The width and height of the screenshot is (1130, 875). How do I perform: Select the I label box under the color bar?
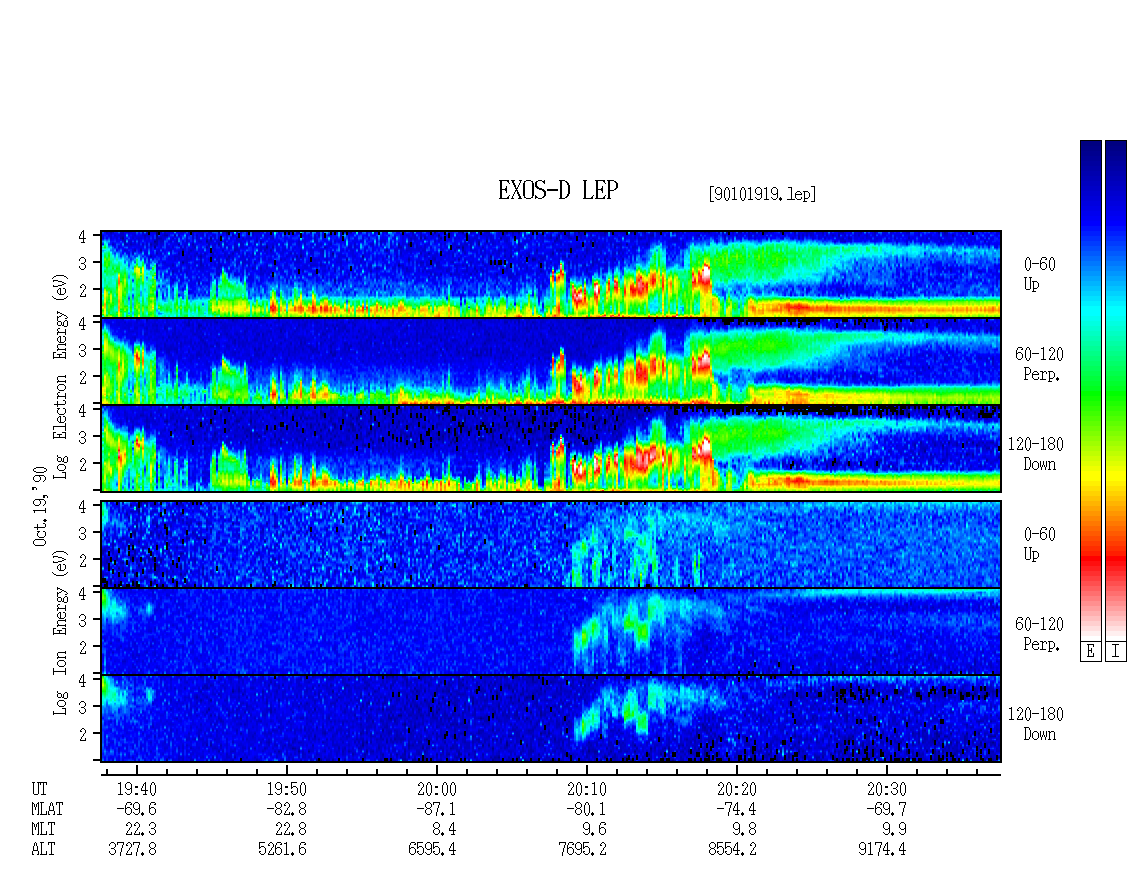pyautogui.click(x=1116, y=651)
